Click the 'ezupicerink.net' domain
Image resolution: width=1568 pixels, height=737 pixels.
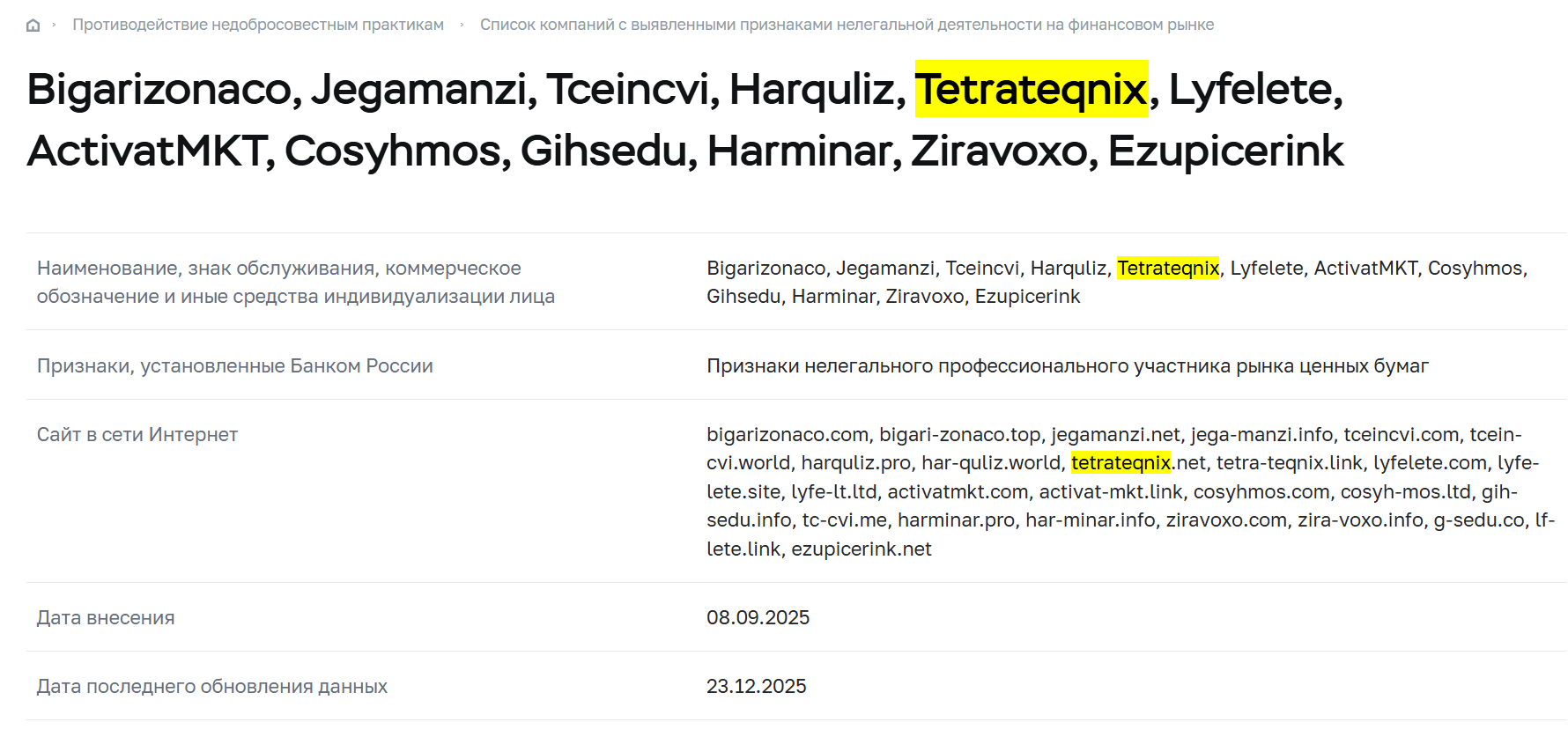click(x=862, y=548)
